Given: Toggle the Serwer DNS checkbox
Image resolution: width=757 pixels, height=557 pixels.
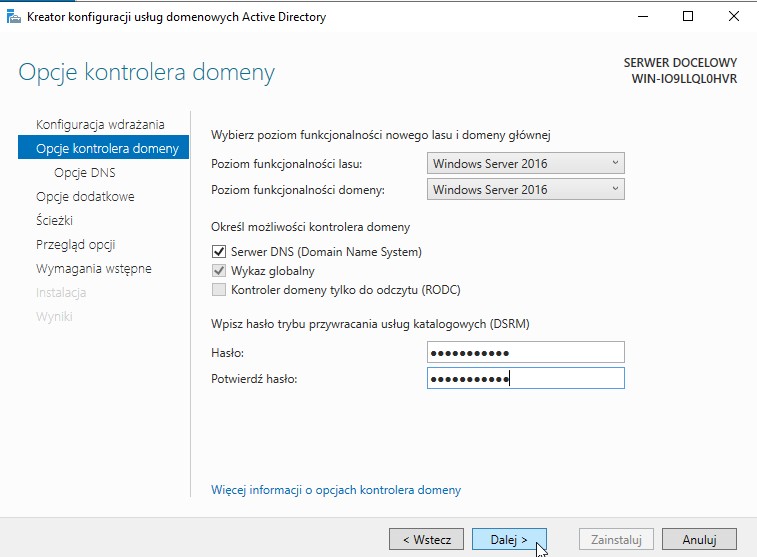Looking at the screenshot, I should tap(219, 252).
